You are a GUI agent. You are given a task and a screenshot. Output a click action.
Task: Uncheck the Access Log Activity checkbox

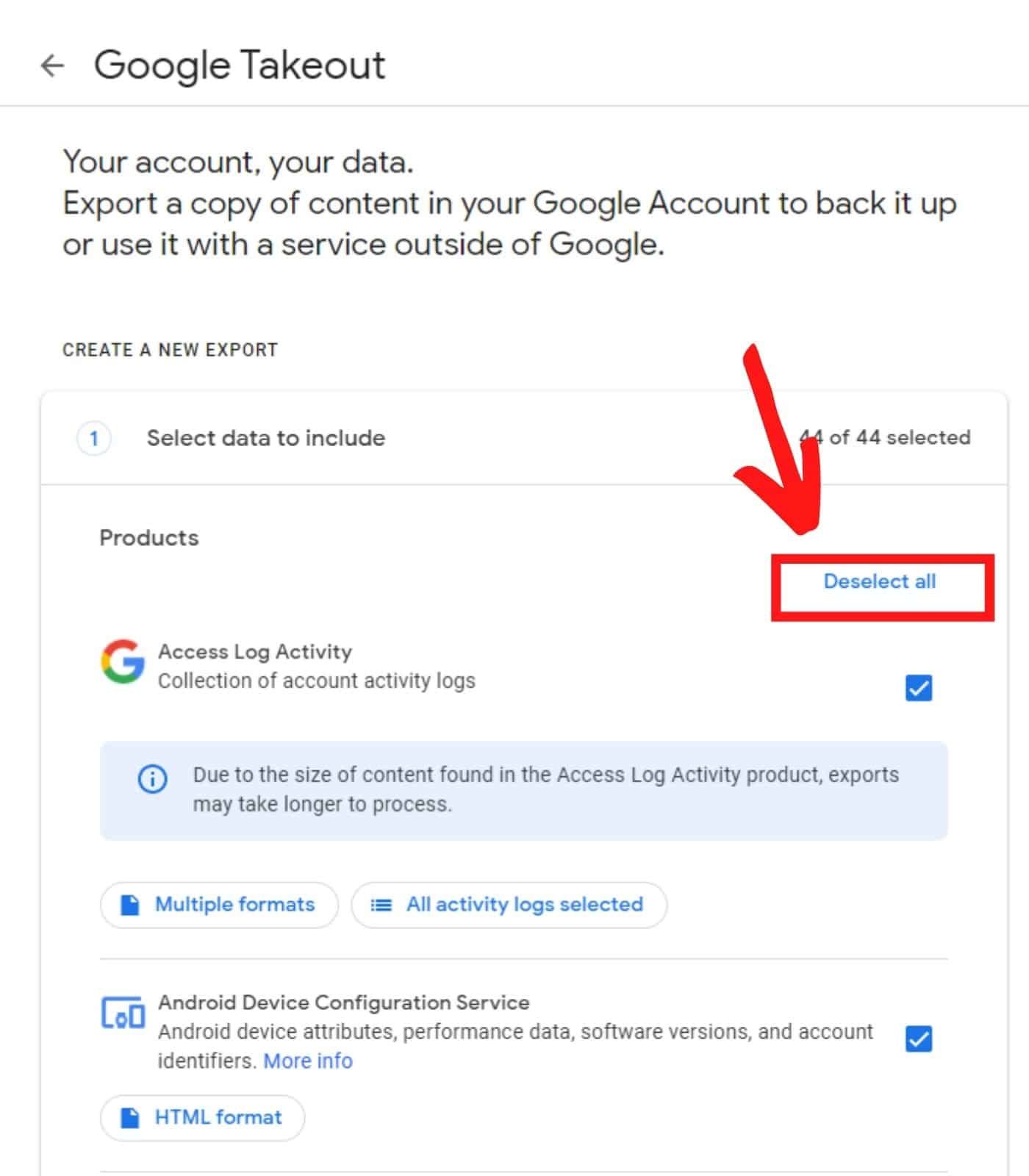point(918,688)
